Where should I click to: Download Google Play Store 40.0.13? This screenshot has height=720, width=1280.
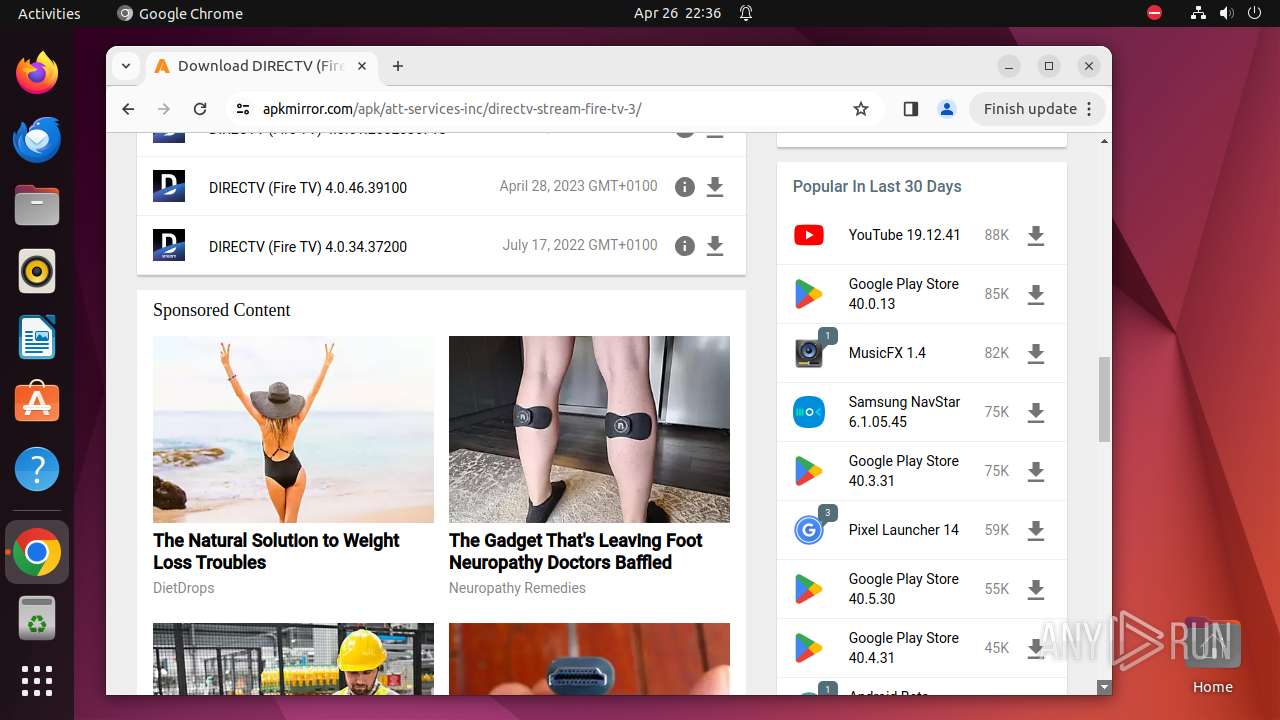(x=1036, y=295)
